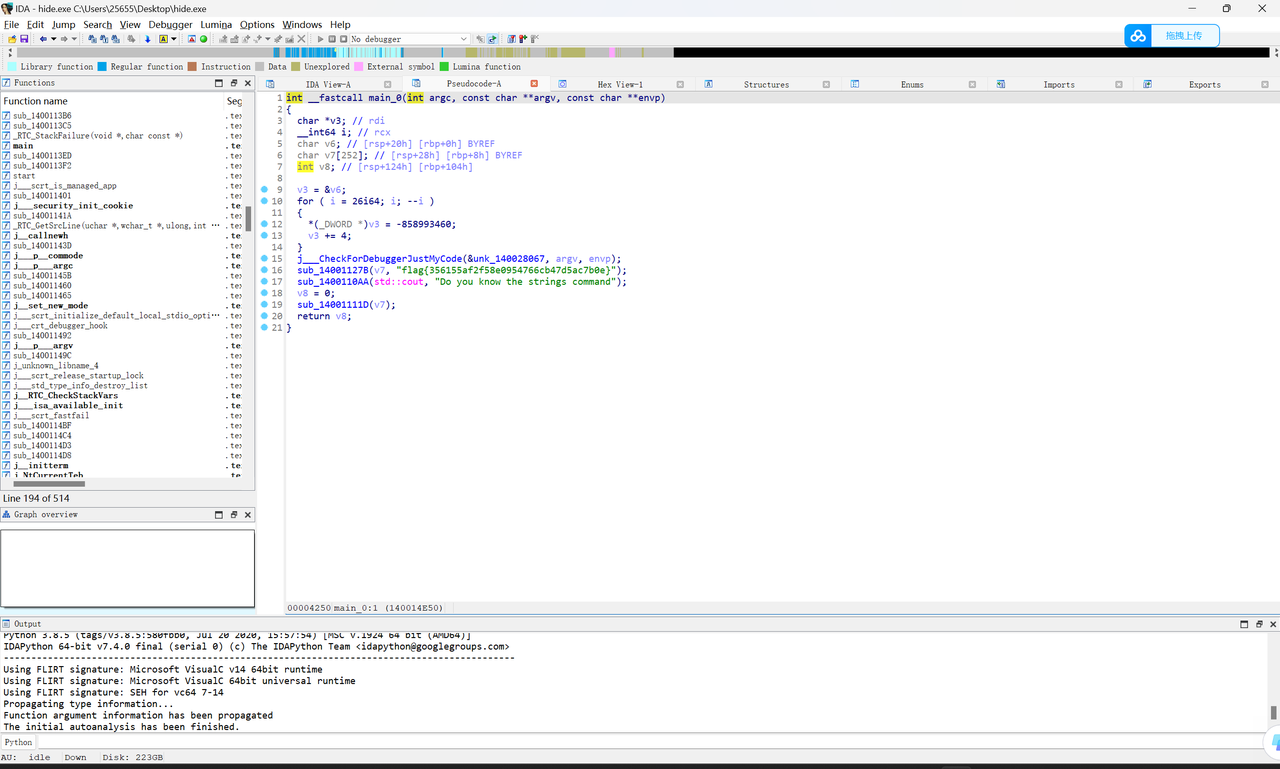Click the Baidu cloud upload icon
This screenshot has height=769, width=1280.
coord(1138,36)
